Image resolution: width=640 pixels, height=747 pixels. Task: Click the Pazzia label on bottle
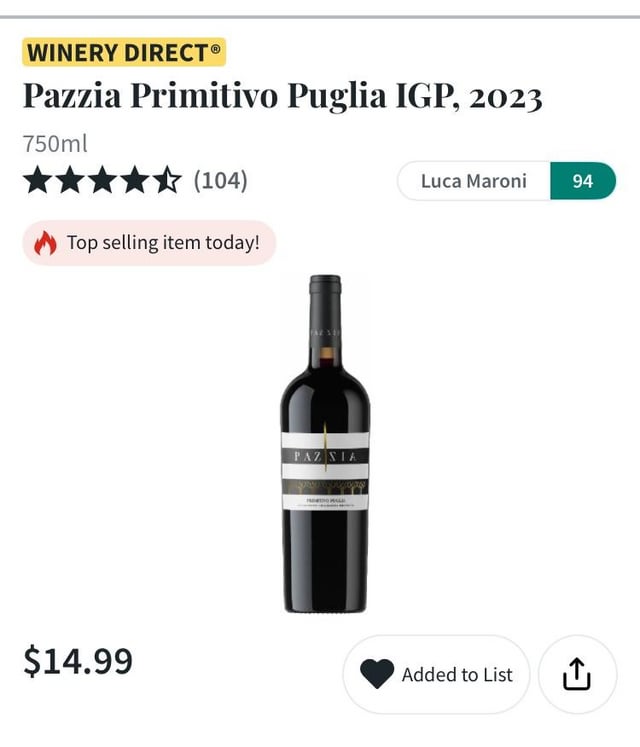click(x=325, y=456)
